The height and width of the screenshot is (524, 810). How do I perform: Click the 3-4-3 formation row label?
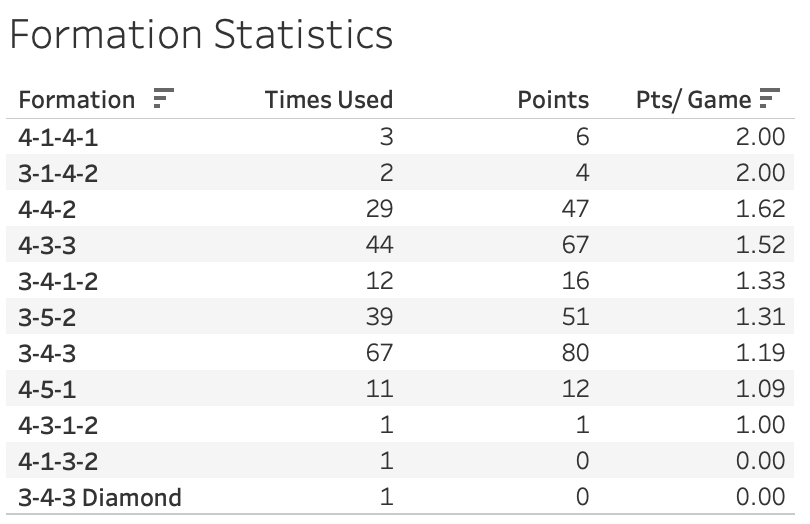coord(47,353)
